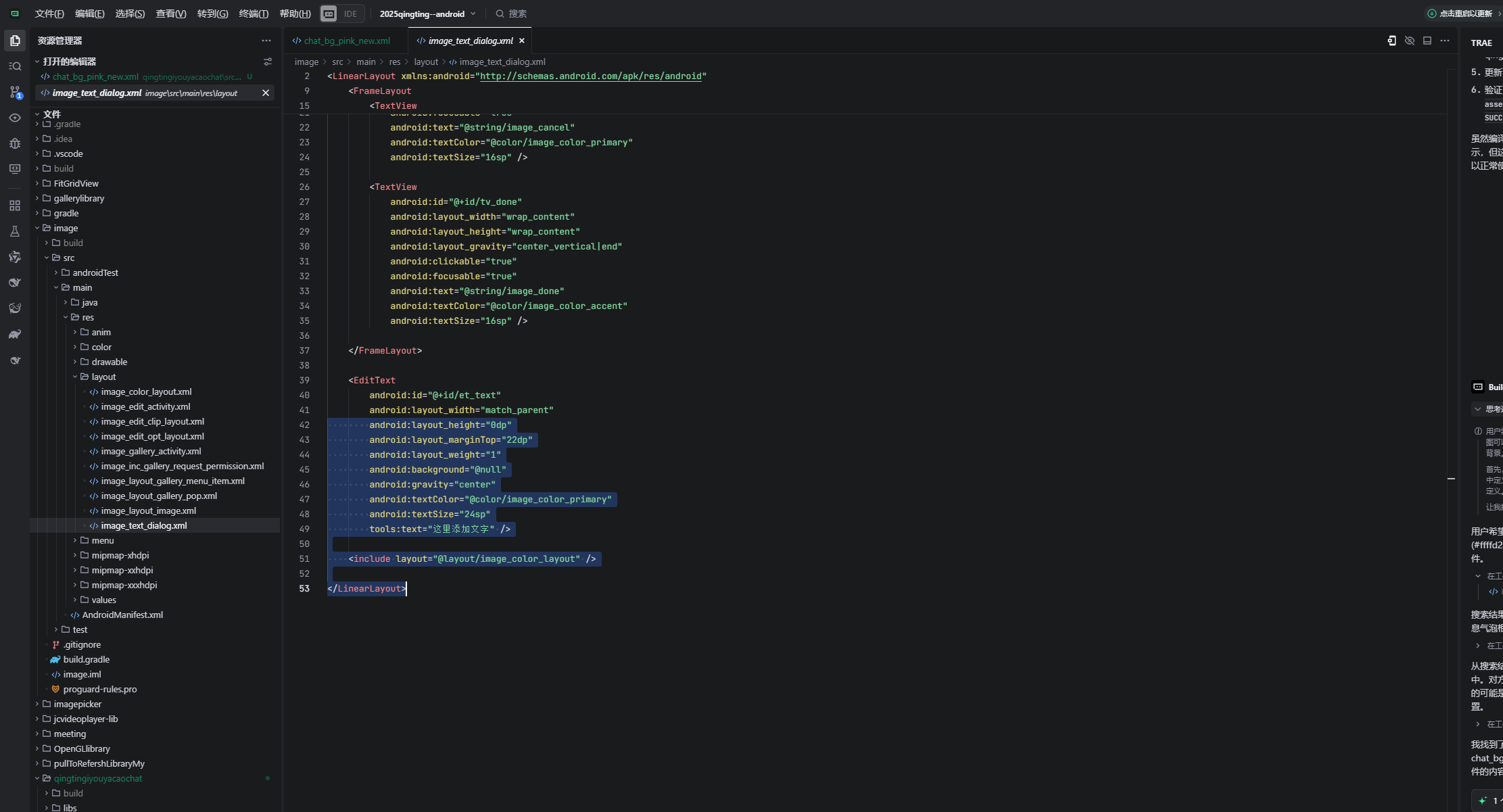
Task: Expand the mipmap-xhdpi folder
Action: (x=120, y=555)
